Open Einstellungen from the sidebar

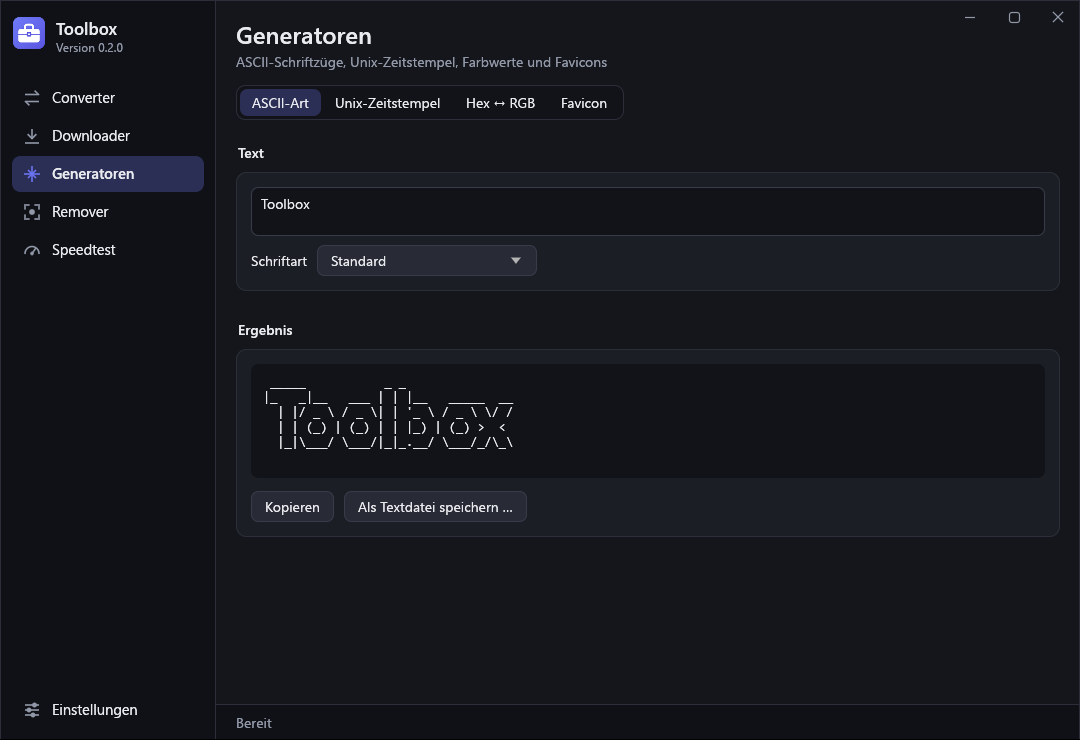(x=108, y=710)
